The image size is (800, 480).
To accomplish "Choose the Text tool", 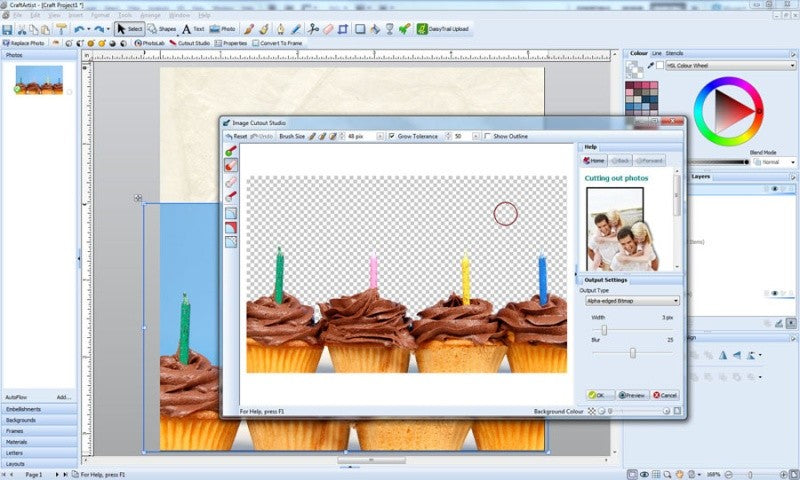I will tap(193, 29).
